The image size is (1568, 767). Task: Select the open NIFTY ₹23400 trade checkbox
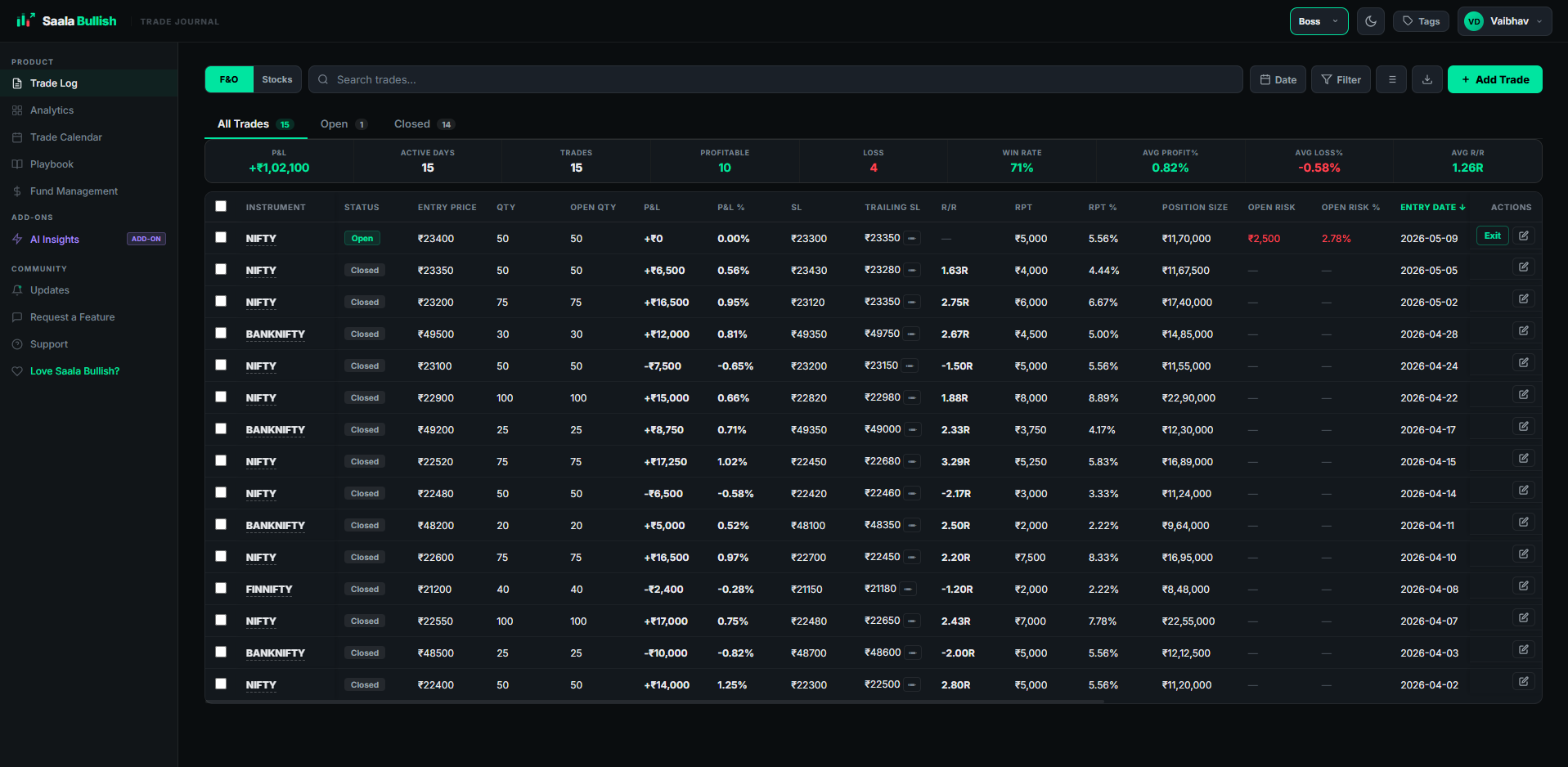pos(221,237)
